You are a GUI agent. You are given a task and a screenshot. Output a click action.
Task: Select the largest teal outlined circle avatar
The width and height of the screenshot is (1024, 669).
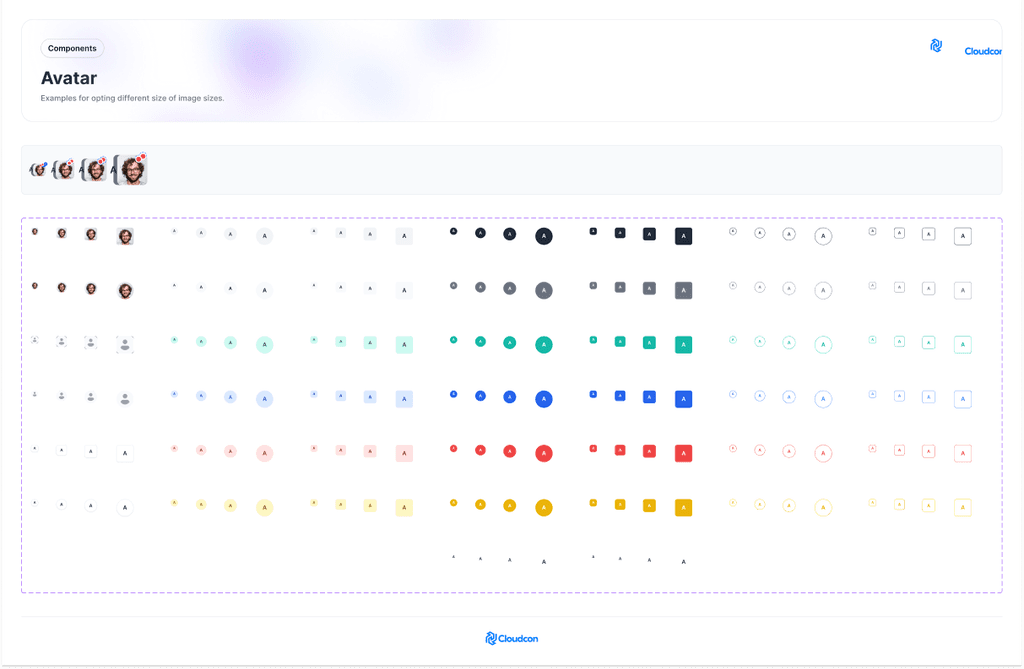click(x=823, y=344)
